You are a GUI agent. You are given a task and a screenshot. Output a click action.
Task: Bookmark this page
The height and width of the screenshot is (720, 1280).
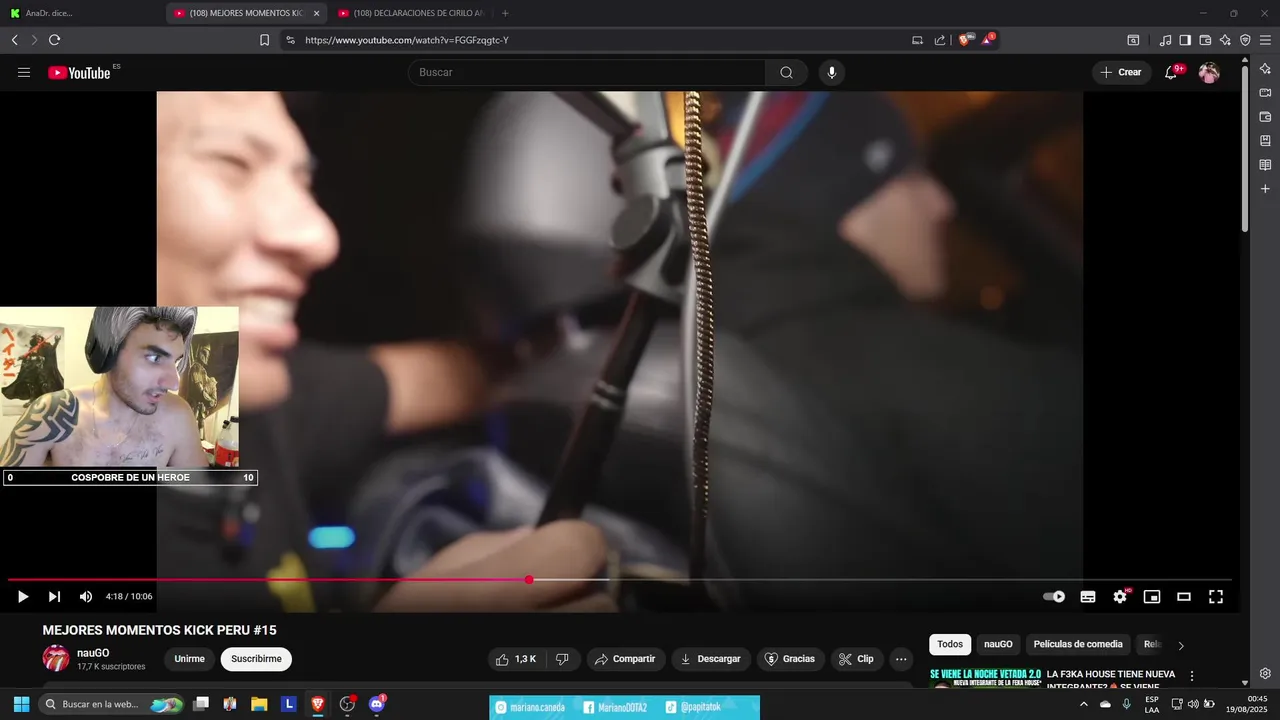(264, 40)
